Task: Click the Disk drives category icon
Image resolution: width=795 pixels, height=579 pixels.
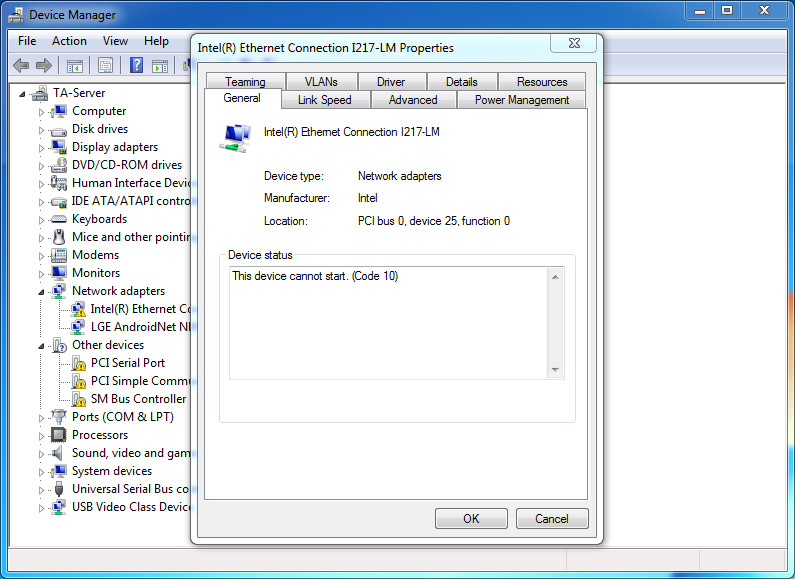Action: [x=59, y=130]
